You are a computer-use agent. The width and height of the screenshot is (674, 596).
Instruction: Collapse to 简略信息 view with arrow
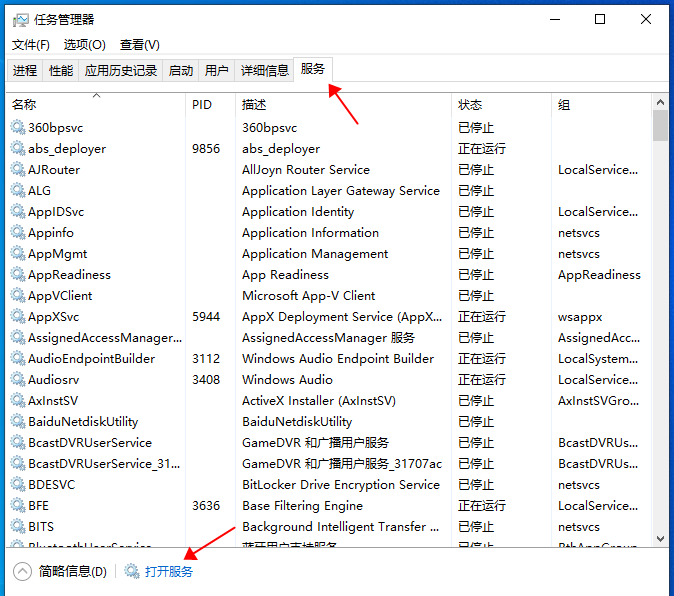click(x=22, y=571)
